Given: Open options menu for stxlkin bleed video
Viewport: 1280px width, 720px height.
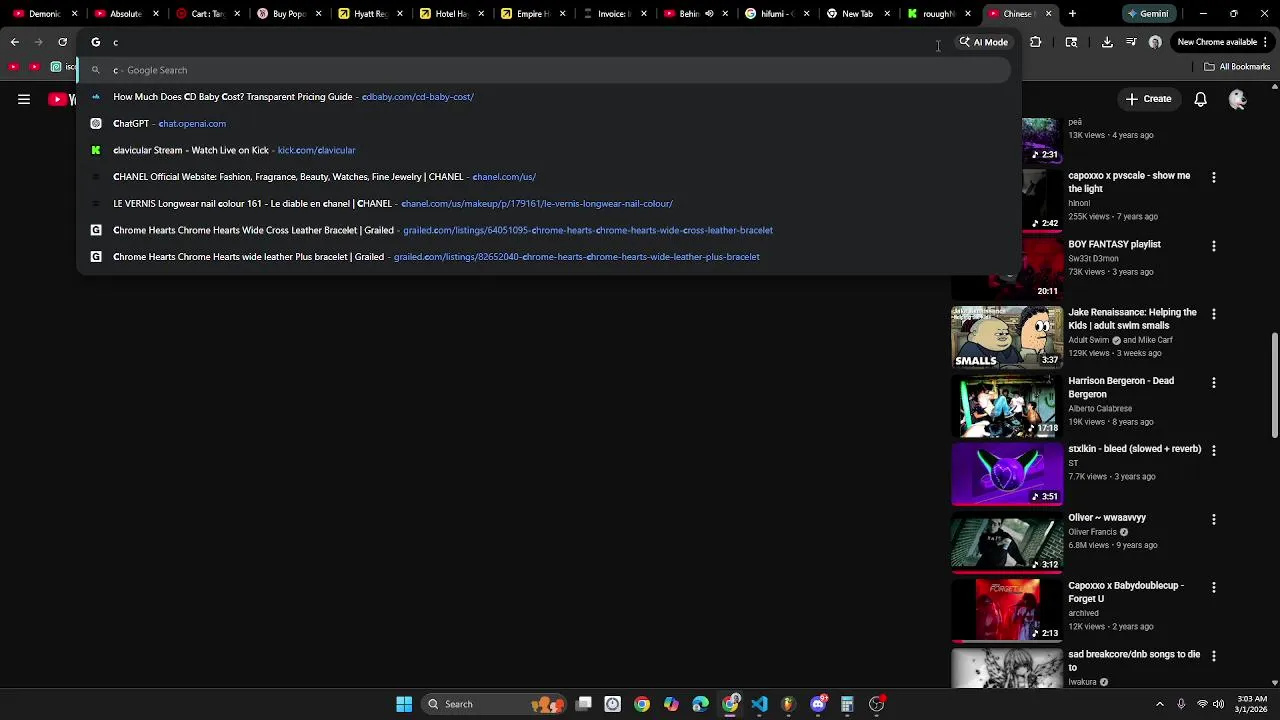Looking at the screenshot, I should [x=1214, y=451].
